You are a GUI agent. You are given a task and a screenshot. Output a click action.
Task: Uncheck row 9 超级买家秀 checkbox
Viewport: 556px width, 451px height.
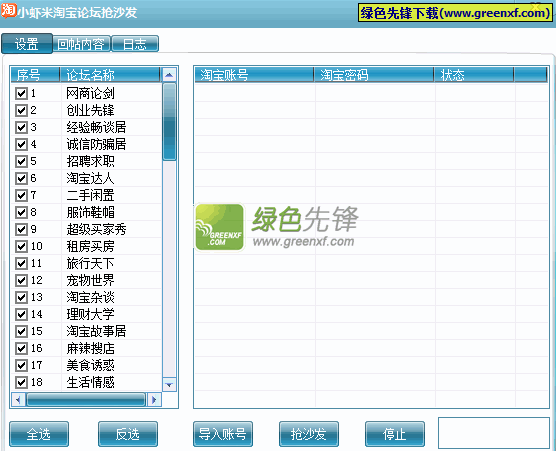(x=21, y=230)
